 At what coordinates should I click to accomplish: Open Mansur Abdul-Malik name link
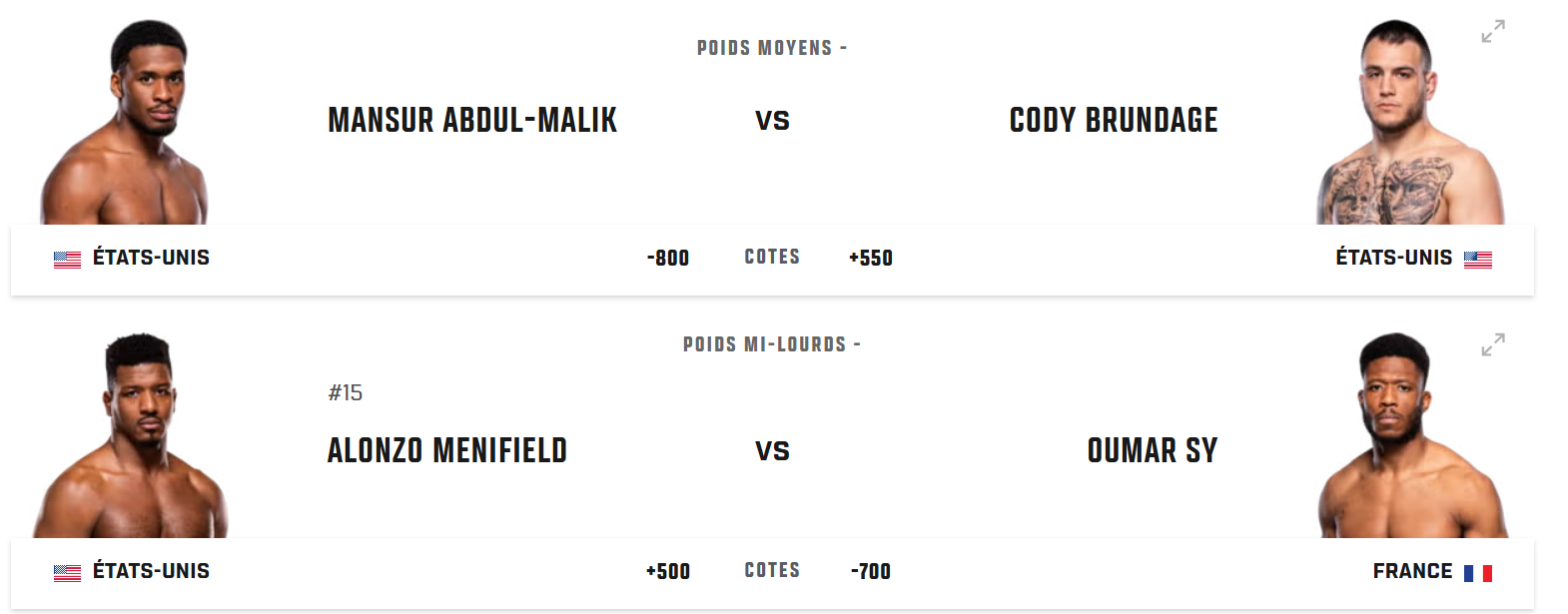click(472, 121)
